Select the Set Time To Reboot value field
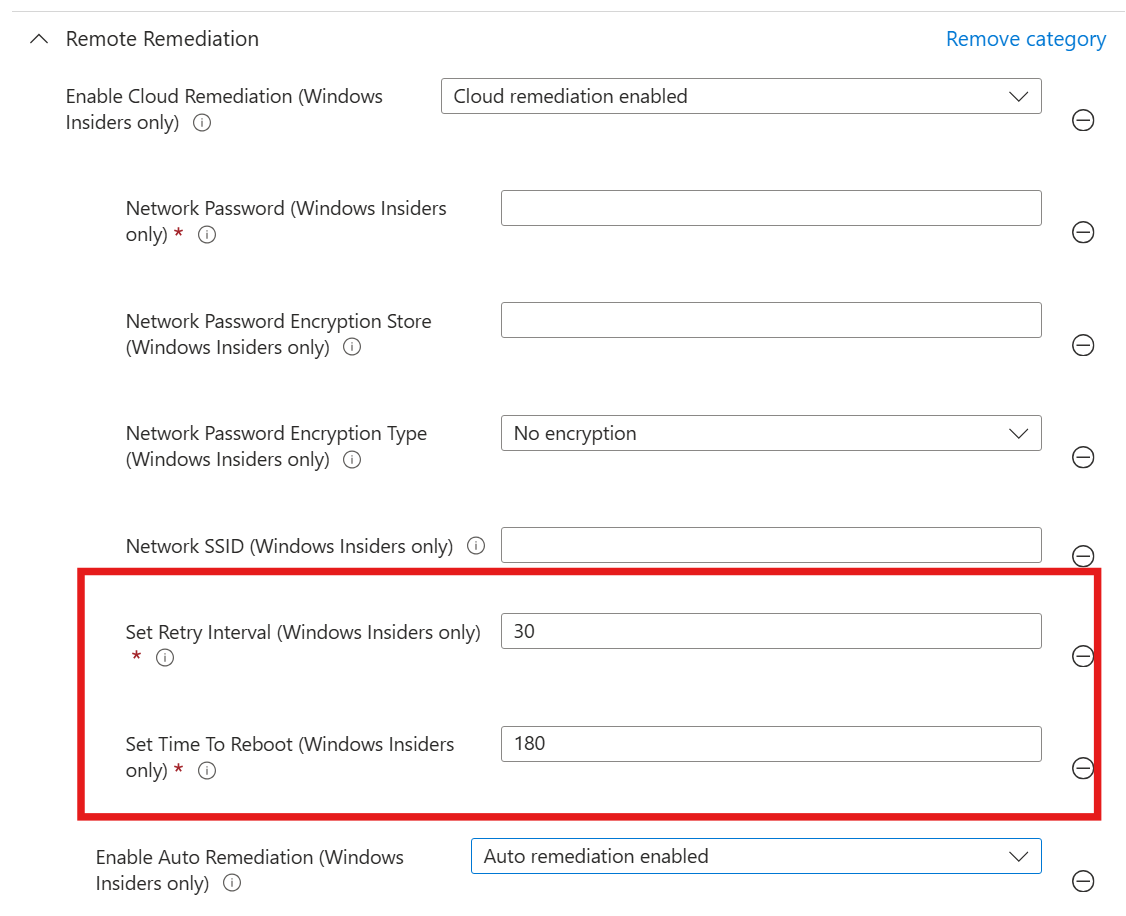Screen dimensions: 1126x916 [x=770, y=743]
